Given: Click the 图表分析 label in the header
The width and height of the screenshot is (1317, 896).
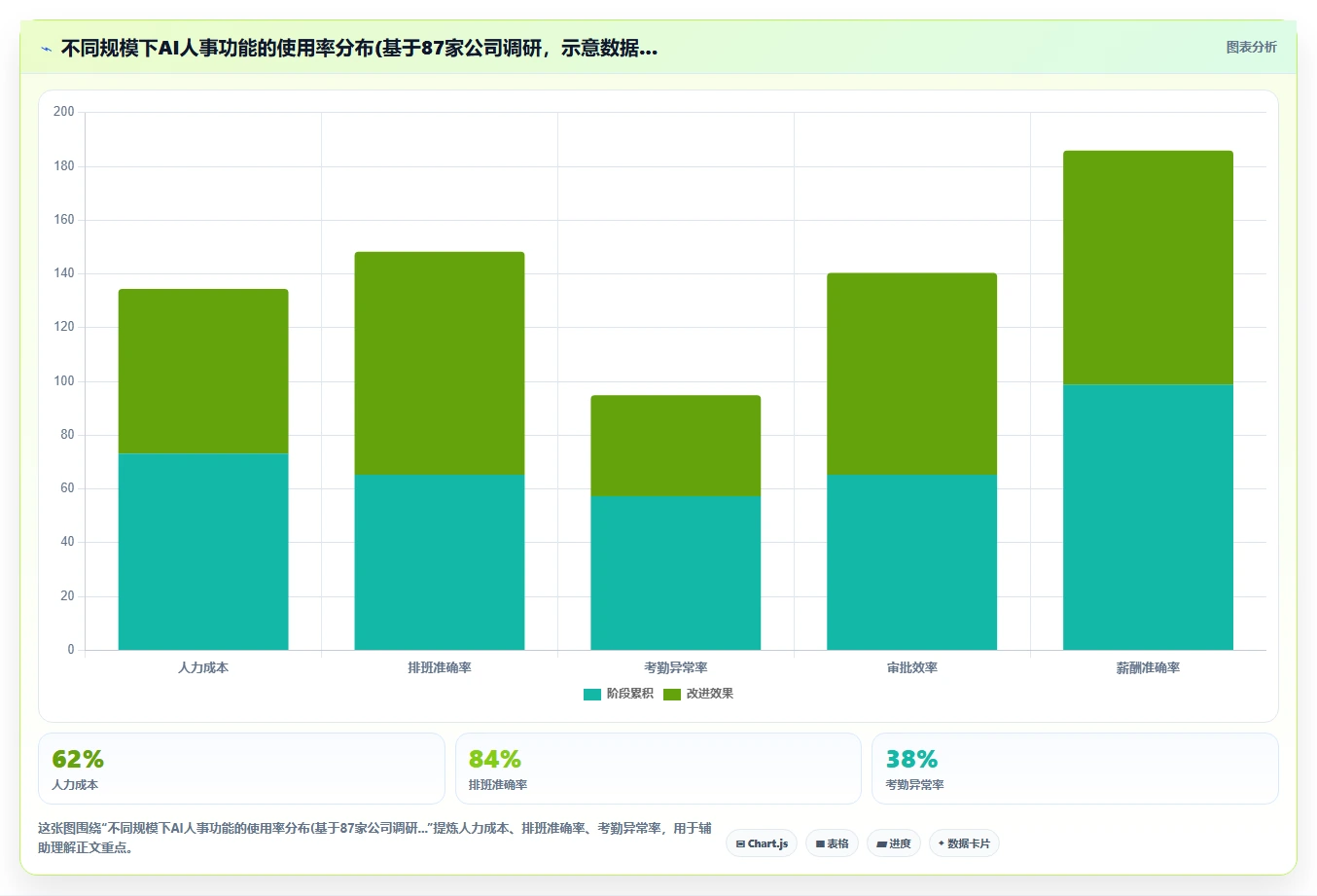Looking at the screenshot, I should coord(1251,47).
